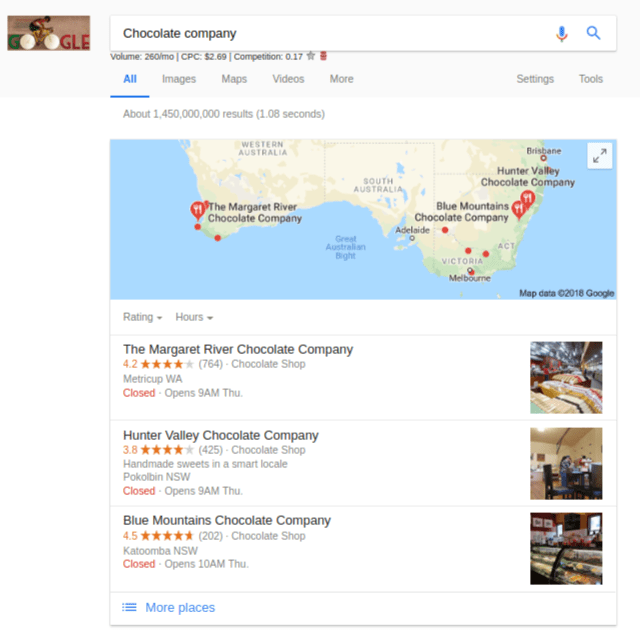Open the Videos tab
The width and height of the screenshot is (640, 641).
click(x=288, y=79)
